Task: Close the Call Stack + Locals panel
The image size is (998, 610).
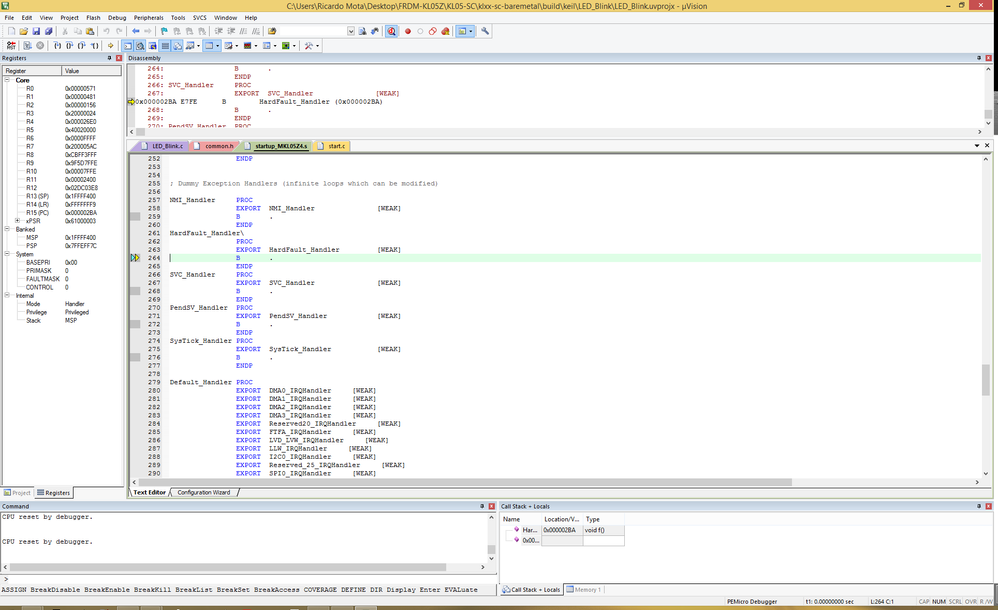Action: [988, 506]
